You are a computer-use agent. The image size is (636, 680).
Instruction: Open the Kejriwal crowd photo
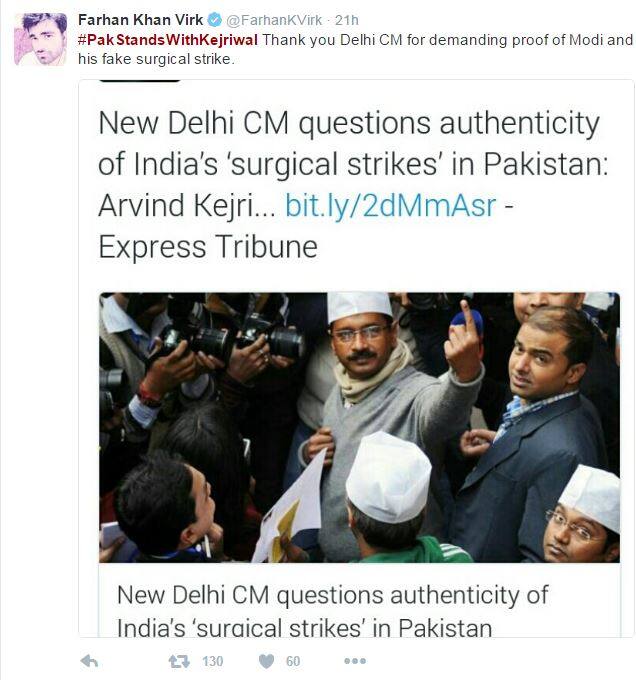click(359, 428)
